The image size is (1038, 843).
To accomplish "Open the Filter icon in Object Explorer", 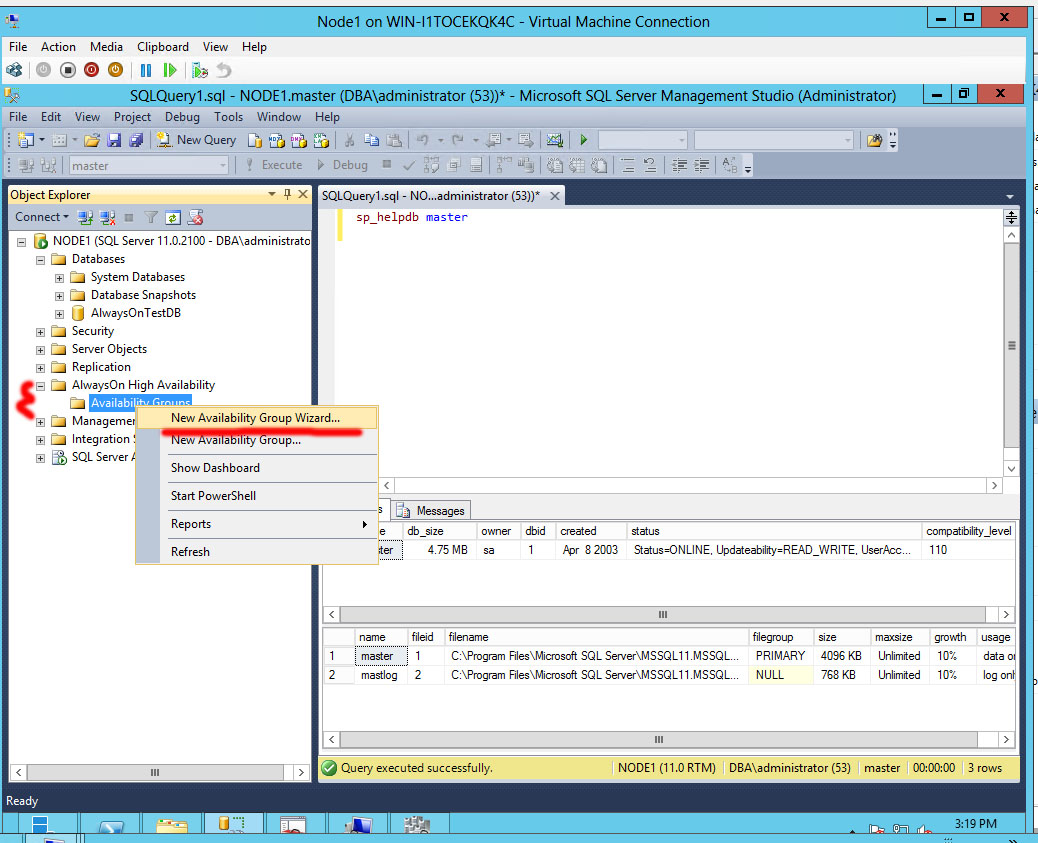I will tap(150, 216).
